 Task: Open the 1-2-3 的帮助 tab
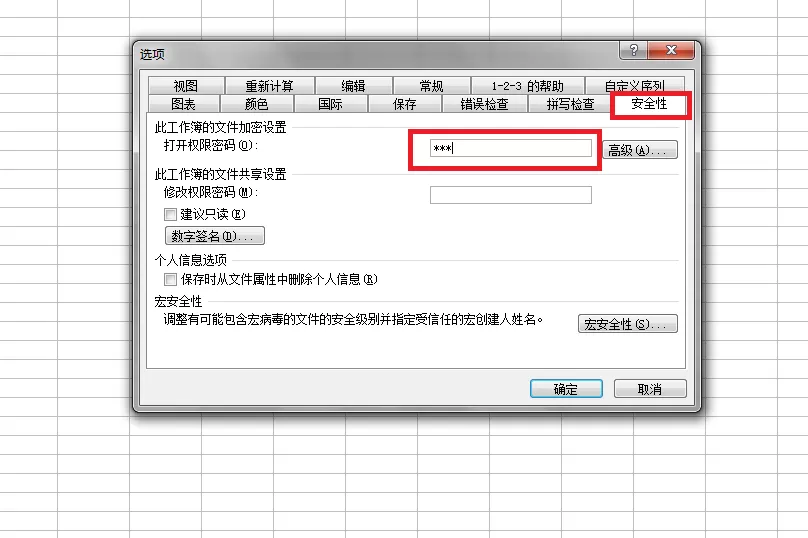528,86
